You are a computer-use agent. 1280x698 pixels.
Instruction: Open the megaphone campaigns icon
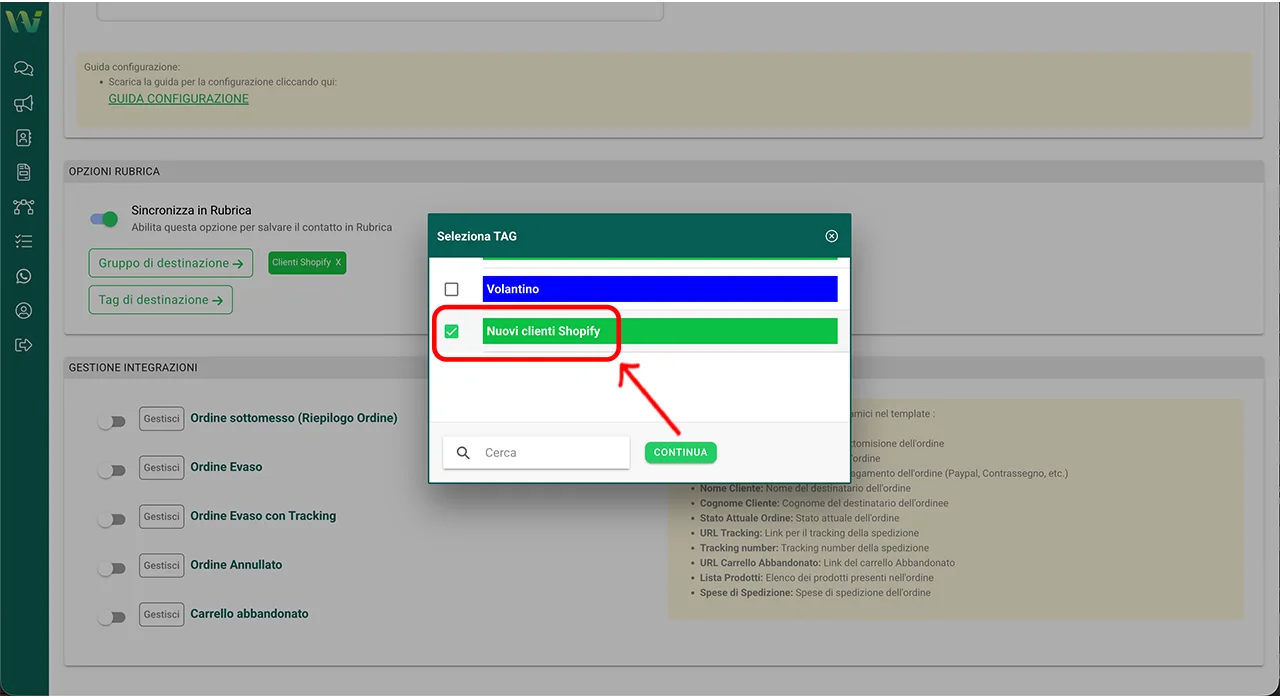(x=24, y=104)
